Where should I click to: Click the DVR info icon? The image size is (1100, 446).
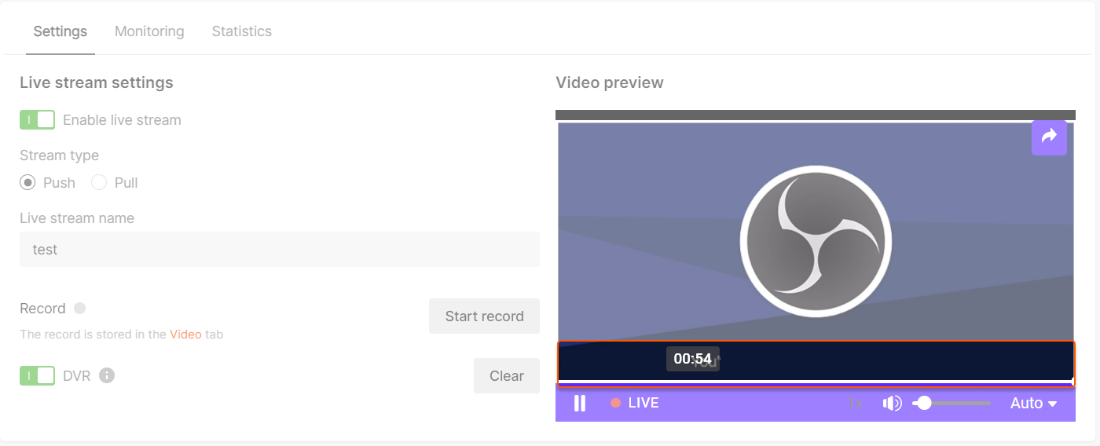(107, 376)
